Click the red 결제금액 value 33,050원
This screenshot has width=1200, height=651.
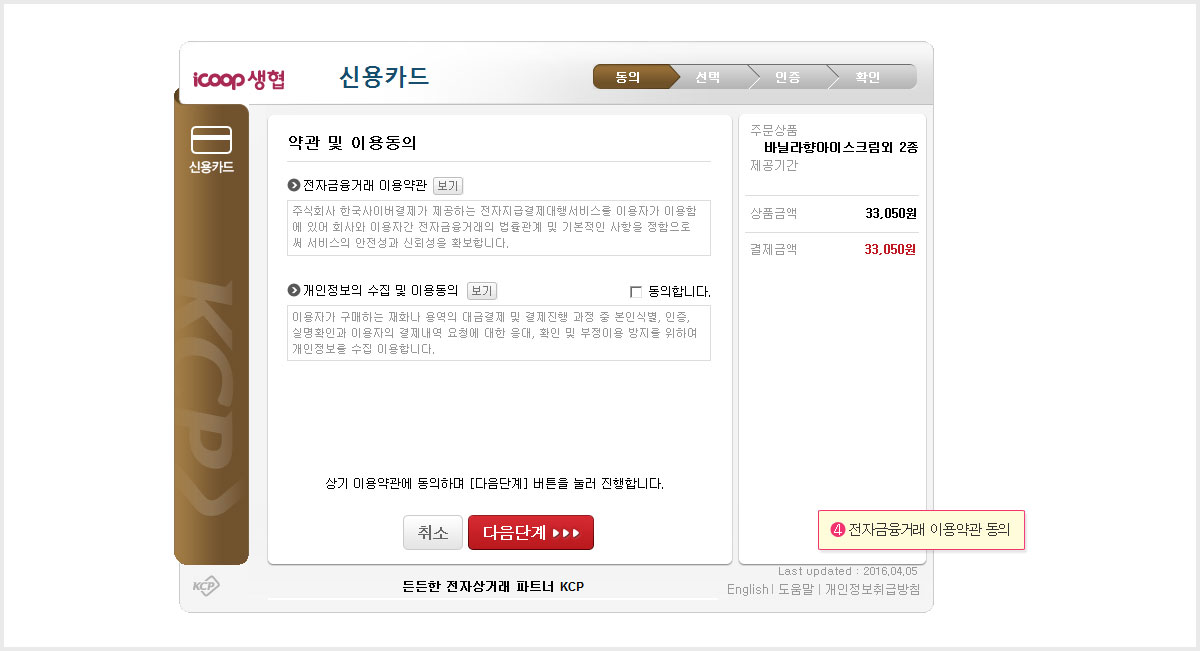point(891,249)
